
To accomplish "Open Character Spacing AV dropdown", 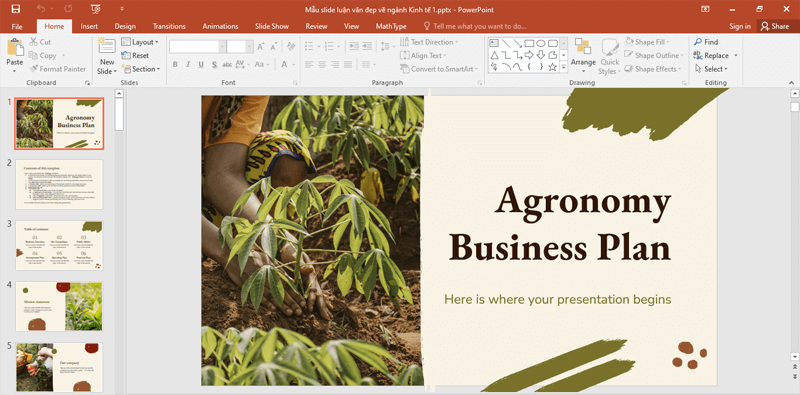I will [242, 64].
